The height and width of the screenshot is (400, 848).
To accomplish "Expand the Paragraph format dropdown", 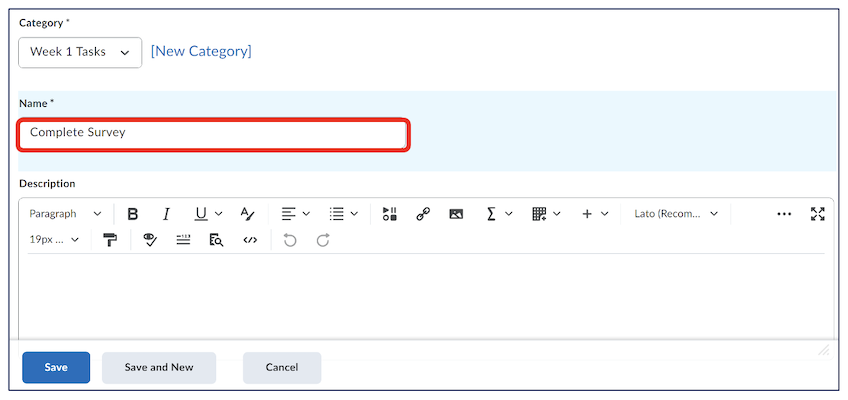I will [65, 214].
